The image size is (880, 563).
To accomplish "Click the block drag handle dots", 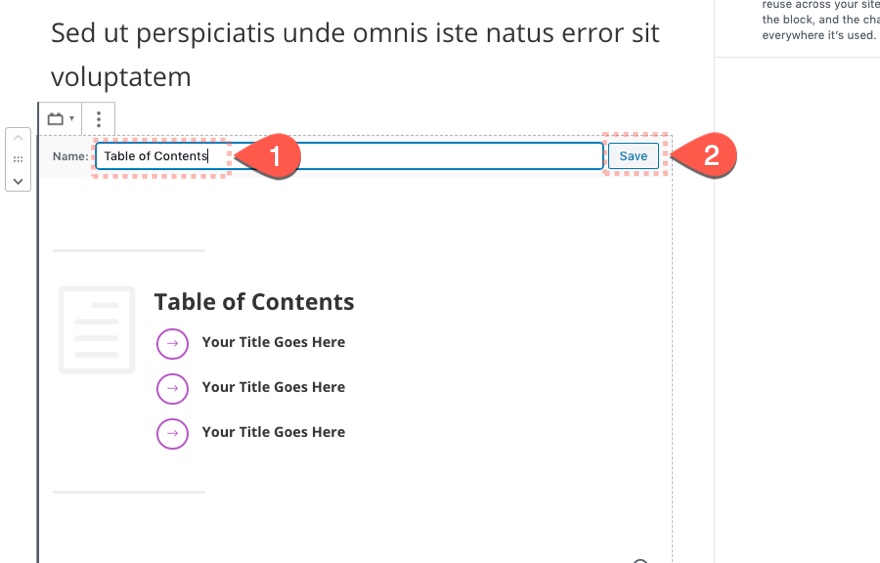I will point(18,159).
